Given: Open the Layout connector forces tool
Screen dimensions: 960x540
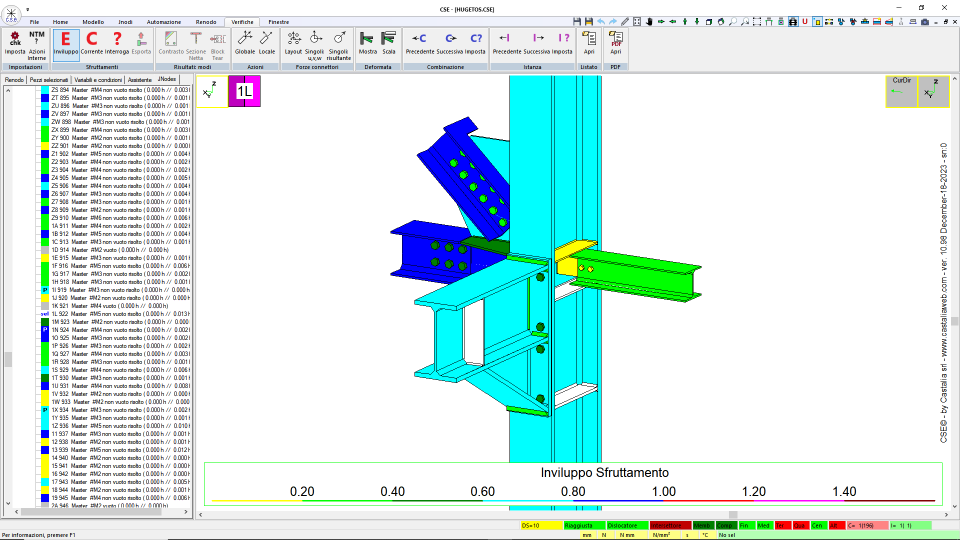Looking at the screenshot, I should click(x=293, y=43).
